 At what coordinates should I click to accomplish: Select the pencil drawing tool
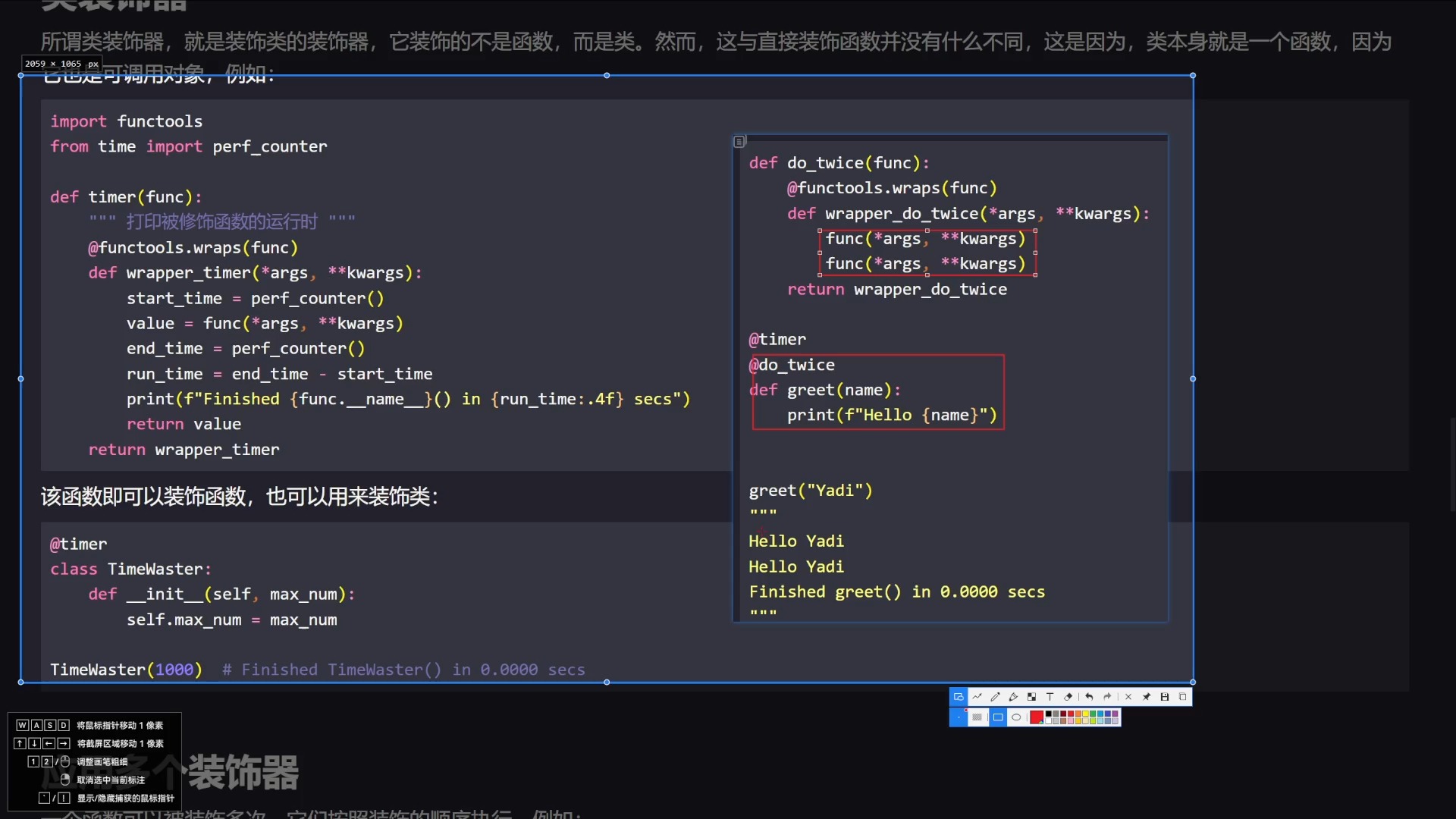(x=995, y=696)
